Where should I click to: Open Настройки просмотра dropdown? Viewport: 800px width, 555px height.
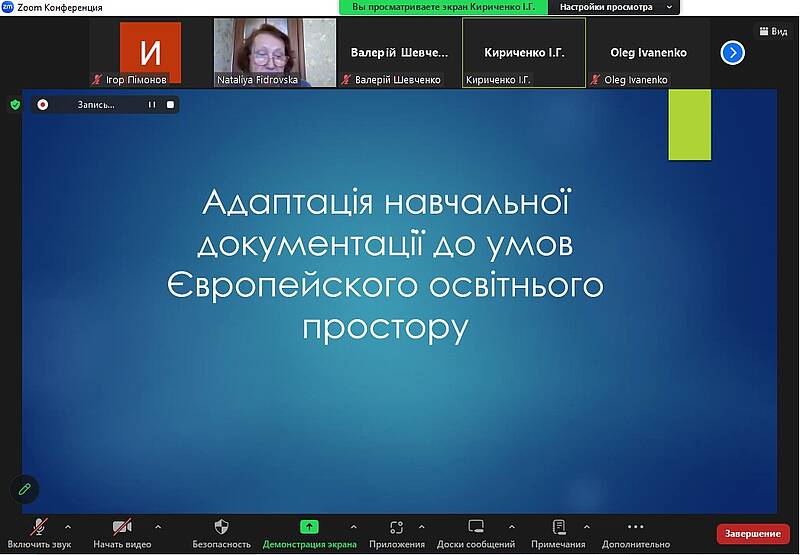coord(614,7)
